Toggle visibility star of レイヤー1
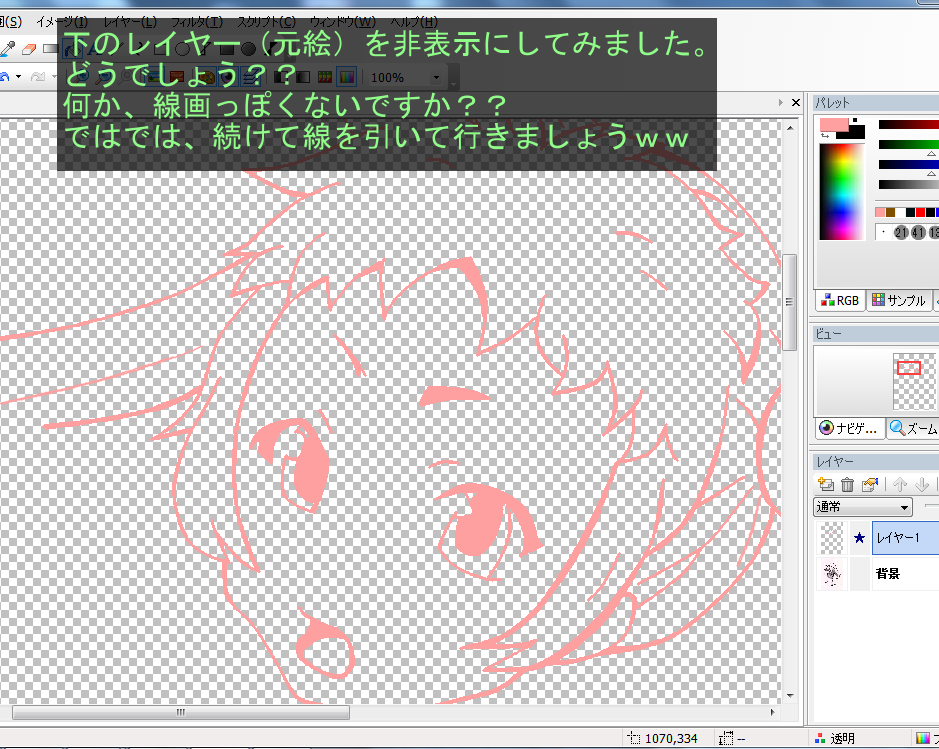This screenshot has width=939, height=749. 859,538
